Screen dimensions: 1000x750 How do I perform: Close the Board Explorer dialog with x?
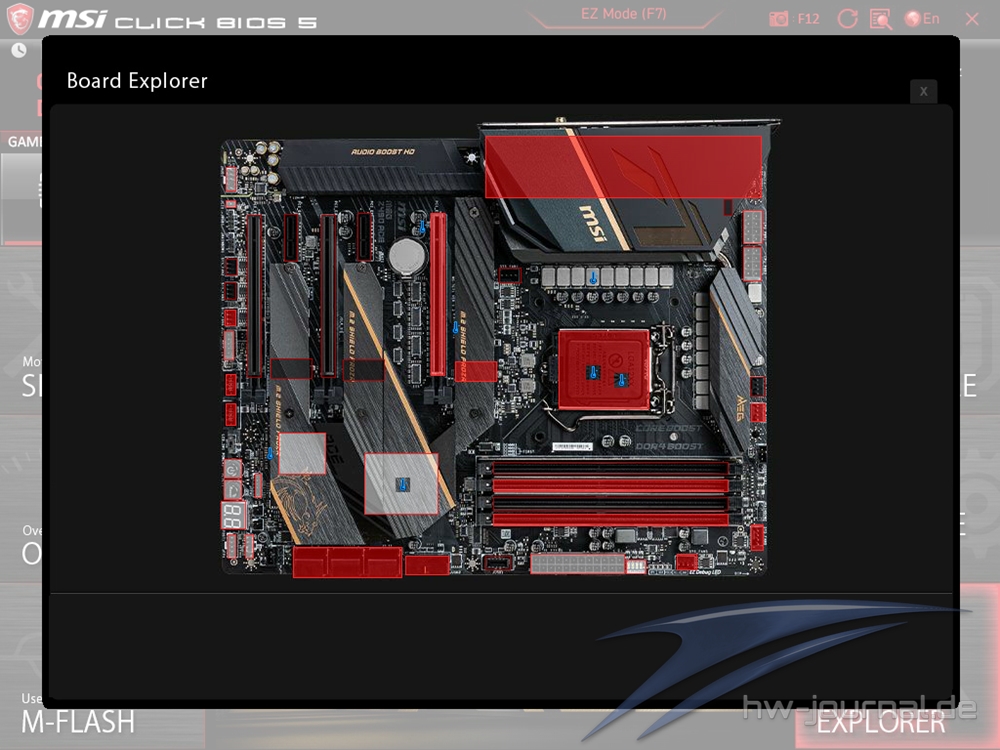pos(923,91)
